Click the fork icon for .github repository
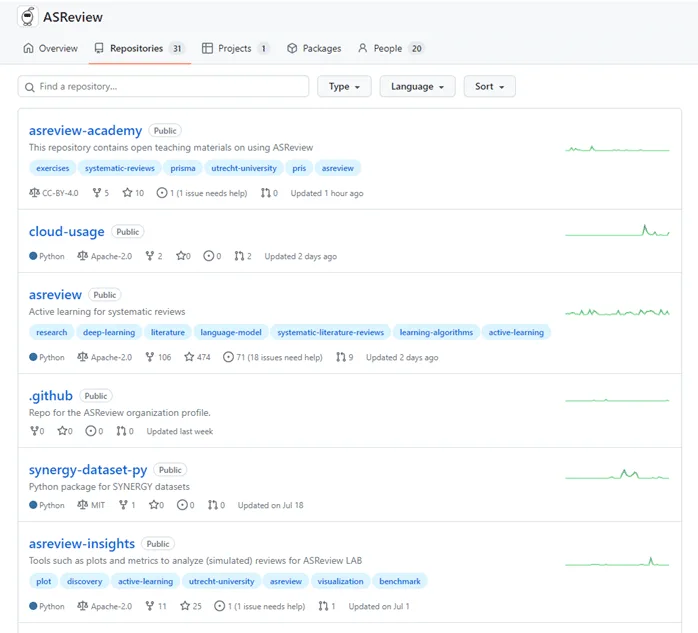This screenshot has height=633, width=698. 34,431
